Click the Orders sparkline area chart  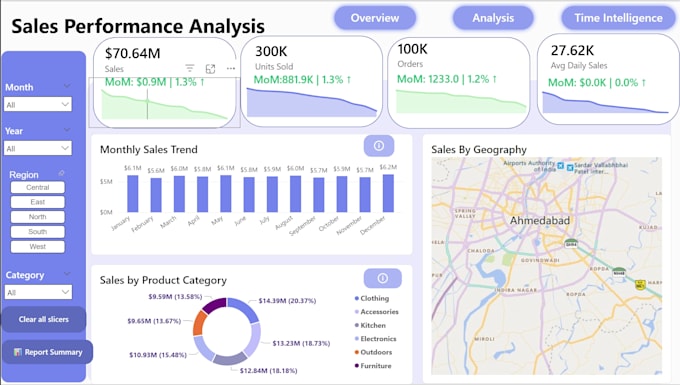[461, 101]
